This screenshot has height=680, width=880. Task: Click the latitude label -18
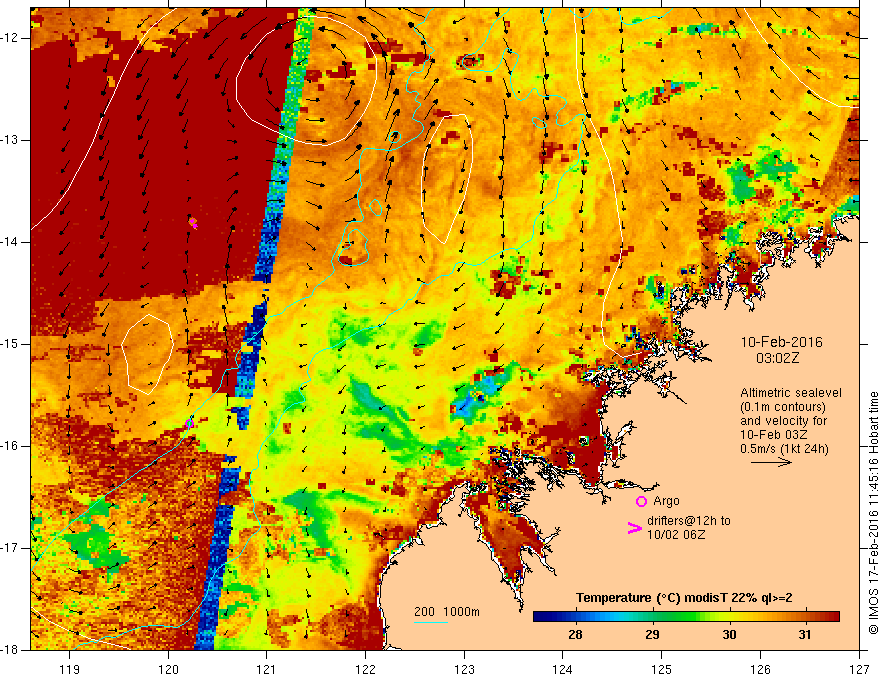(10, 650)
